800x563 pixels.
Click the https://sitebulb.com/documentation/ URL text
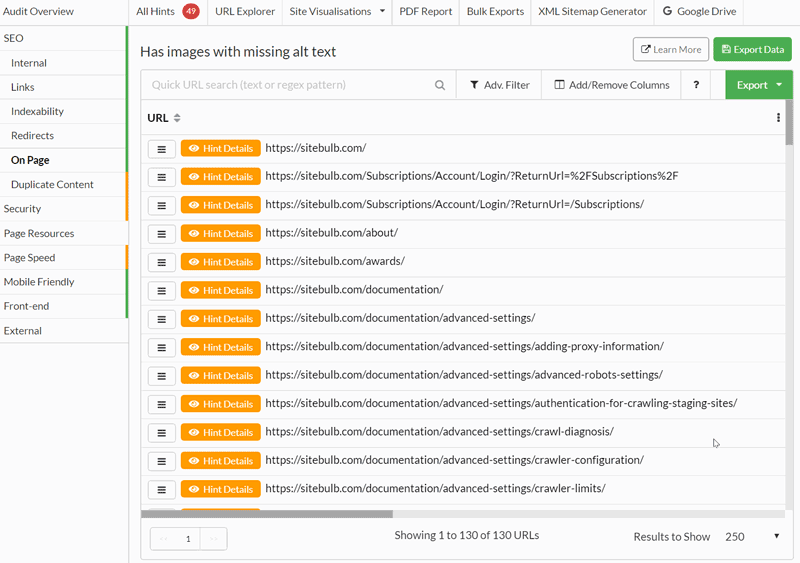[354, 289]
